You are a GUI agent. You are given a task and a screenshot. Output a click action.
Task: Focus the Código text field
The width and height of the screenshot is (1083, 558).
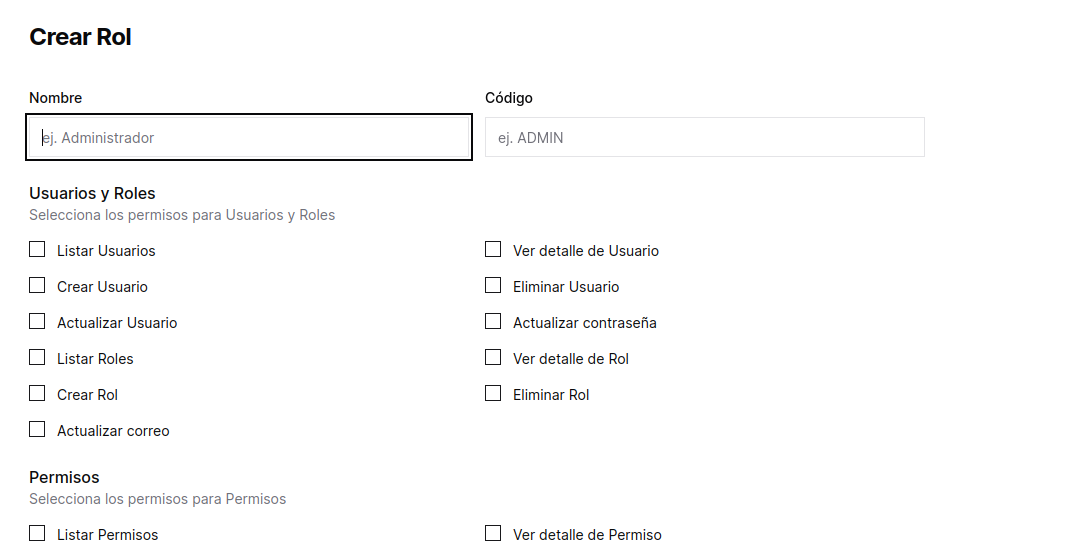[x=704, y=137]
